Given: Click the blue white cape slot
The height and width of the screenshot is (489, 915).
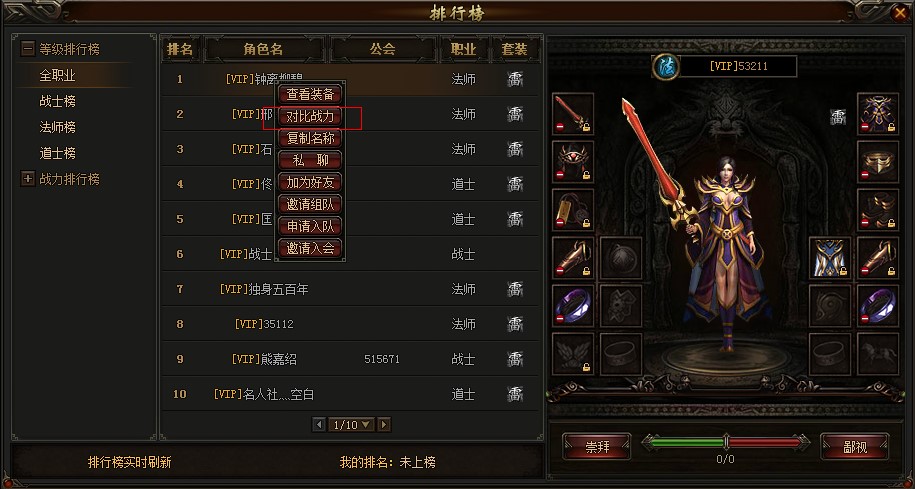Looking at the screenshot, I should point(830,257).
